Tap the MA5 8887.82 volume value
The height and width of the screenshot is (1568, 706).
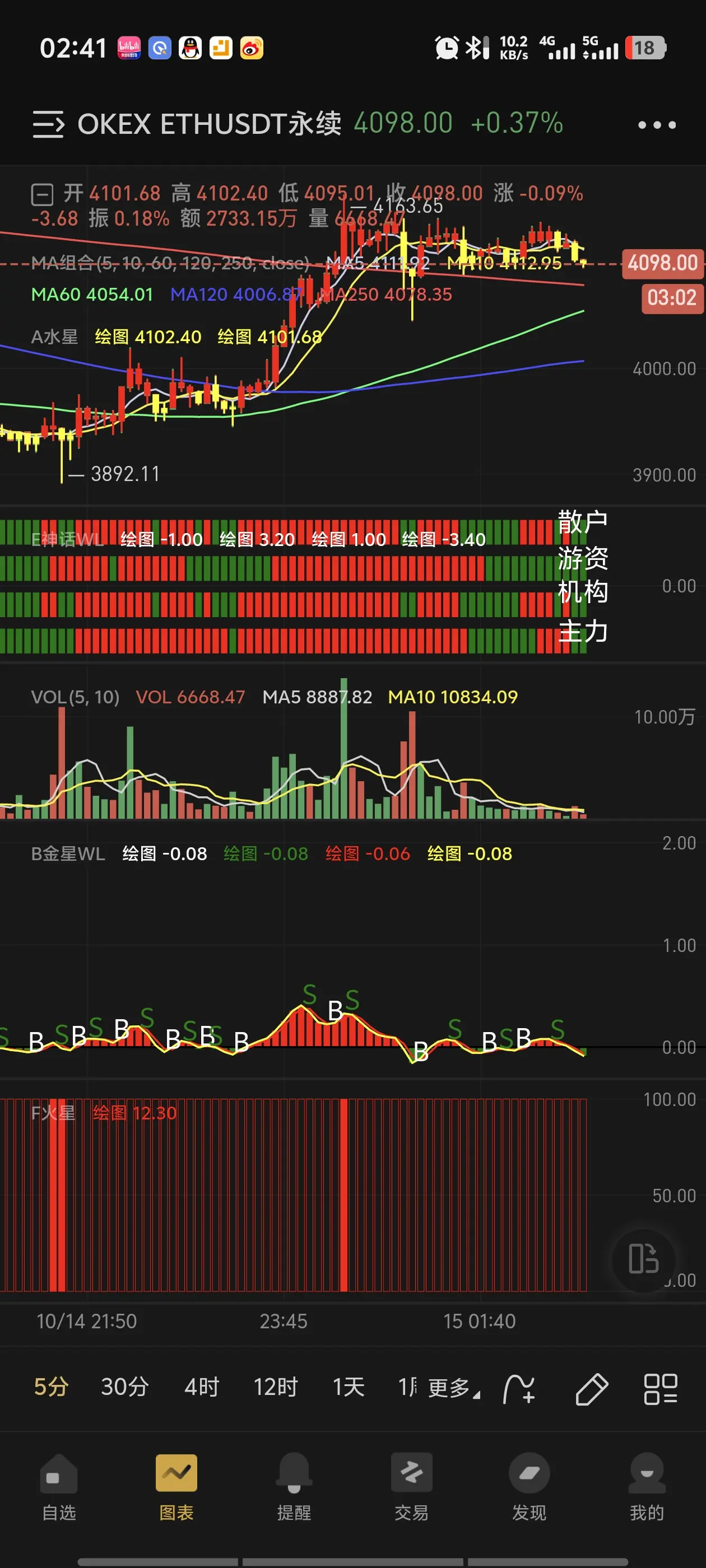(317, 697)
